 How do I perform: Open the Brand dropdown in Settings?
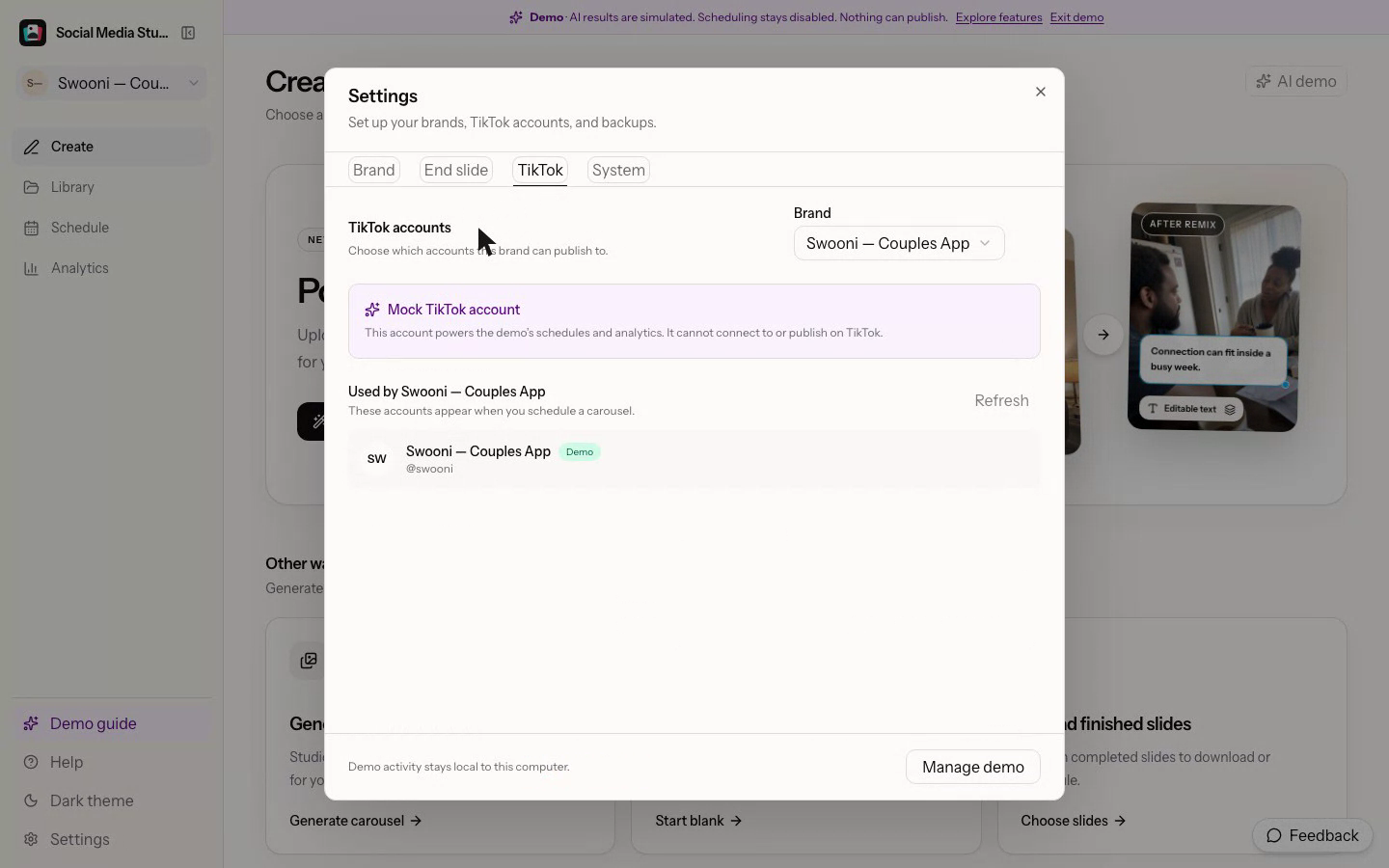click(899, 243)
